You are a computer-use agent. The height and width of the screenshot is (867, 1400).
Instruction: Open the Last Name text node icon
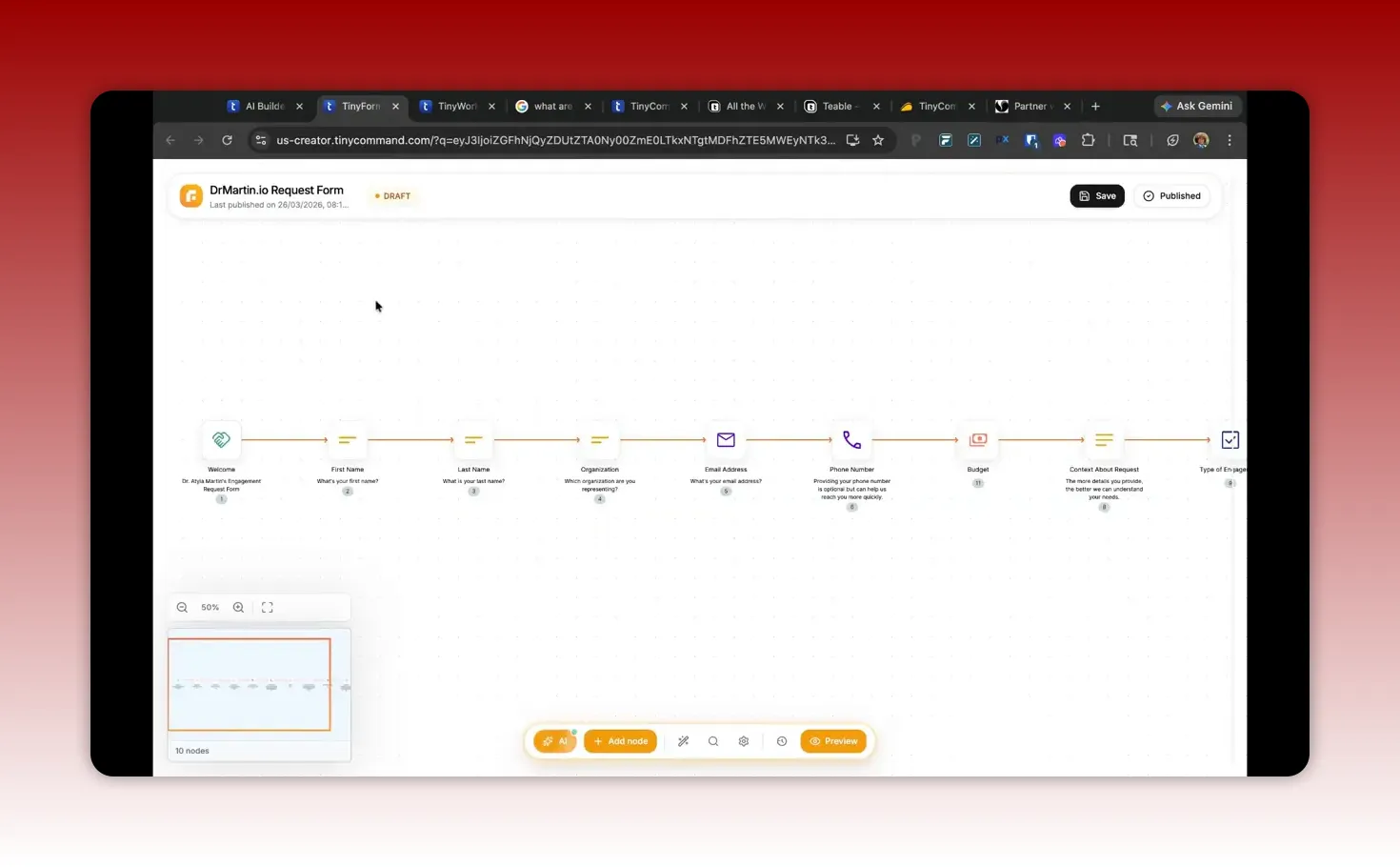pyautogui.click(x=473, y=439)
